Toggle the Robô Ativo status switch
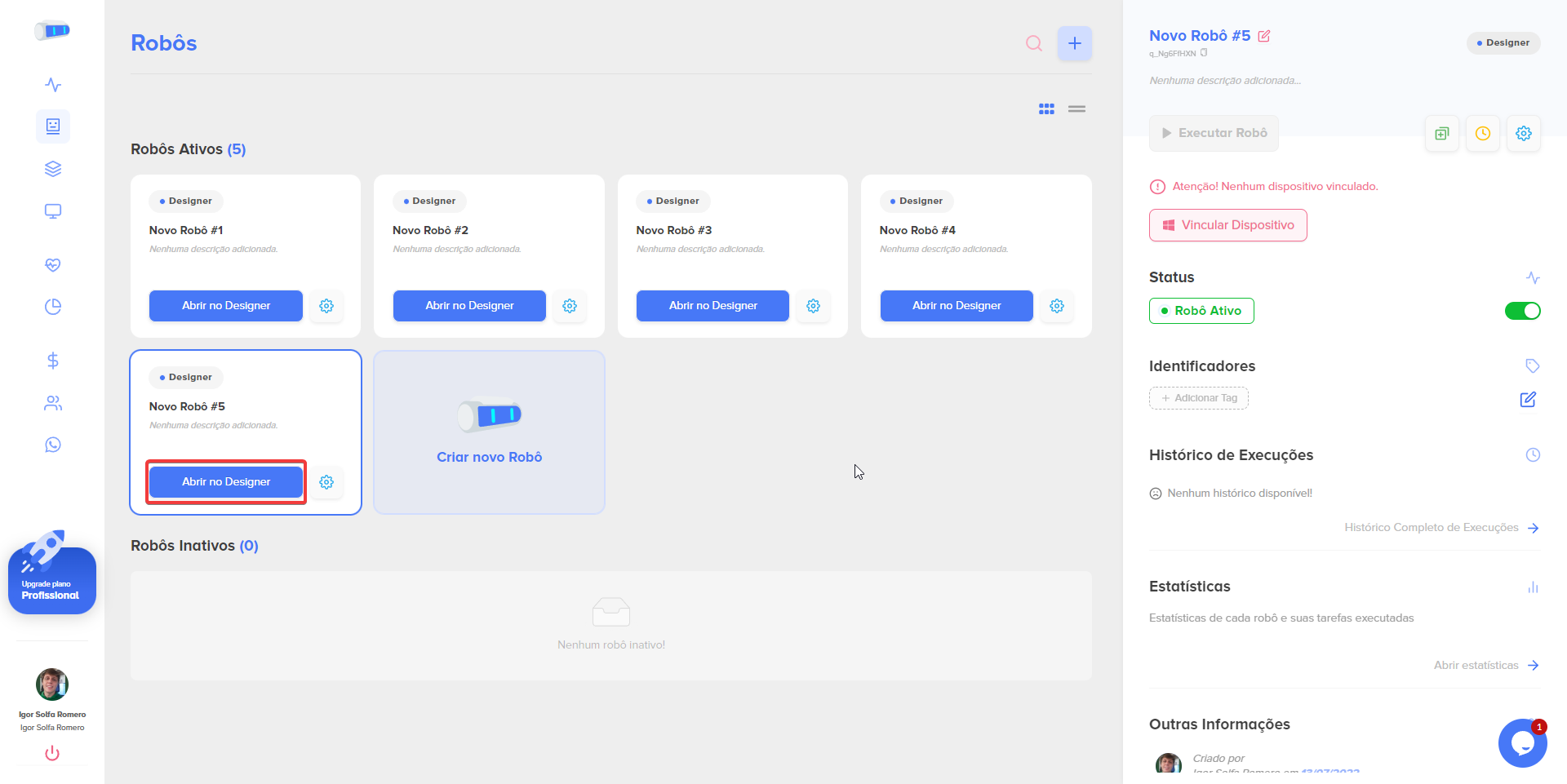Viewport: 1567px width, 784px height. point(1521,311)
